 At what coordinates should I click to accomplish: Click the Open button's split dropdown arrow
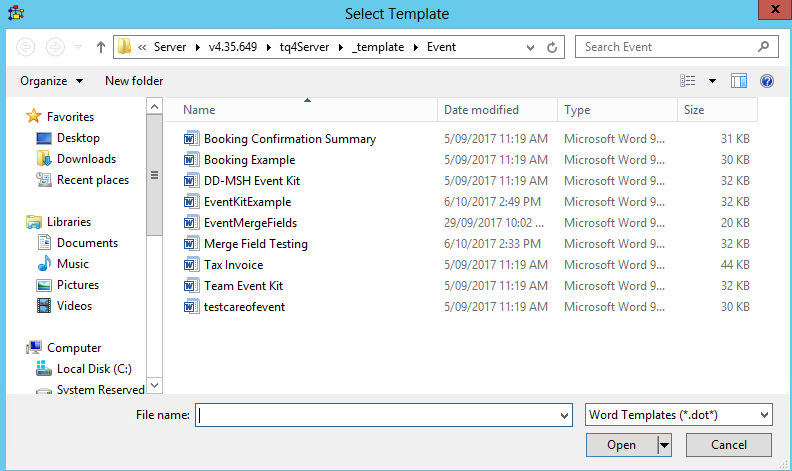coord(664,445)
